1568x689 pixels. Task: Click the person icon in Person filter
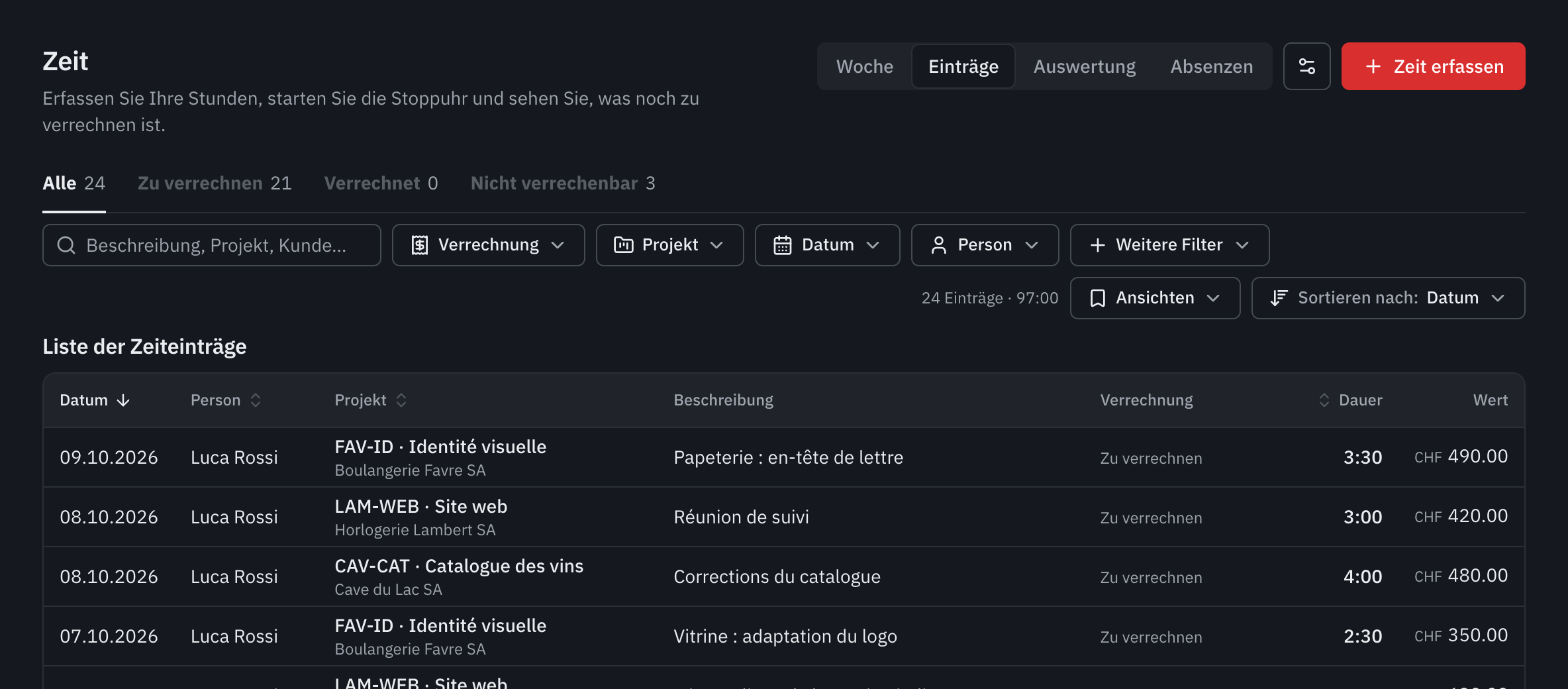[x=939, y=245]
